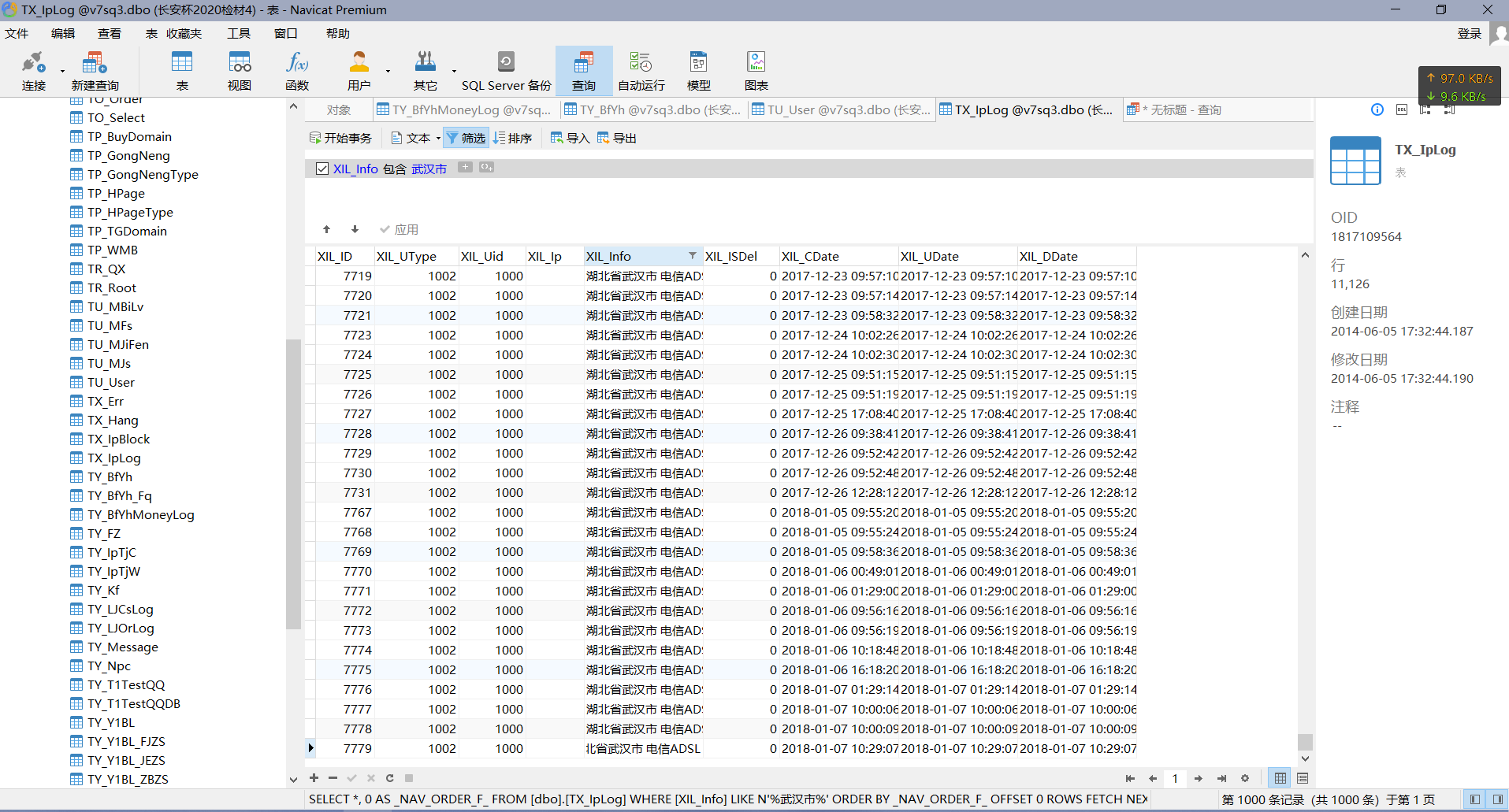Open the 其它 others section
The height and width of the screenshot is (812, 1509).
(426, 70)
